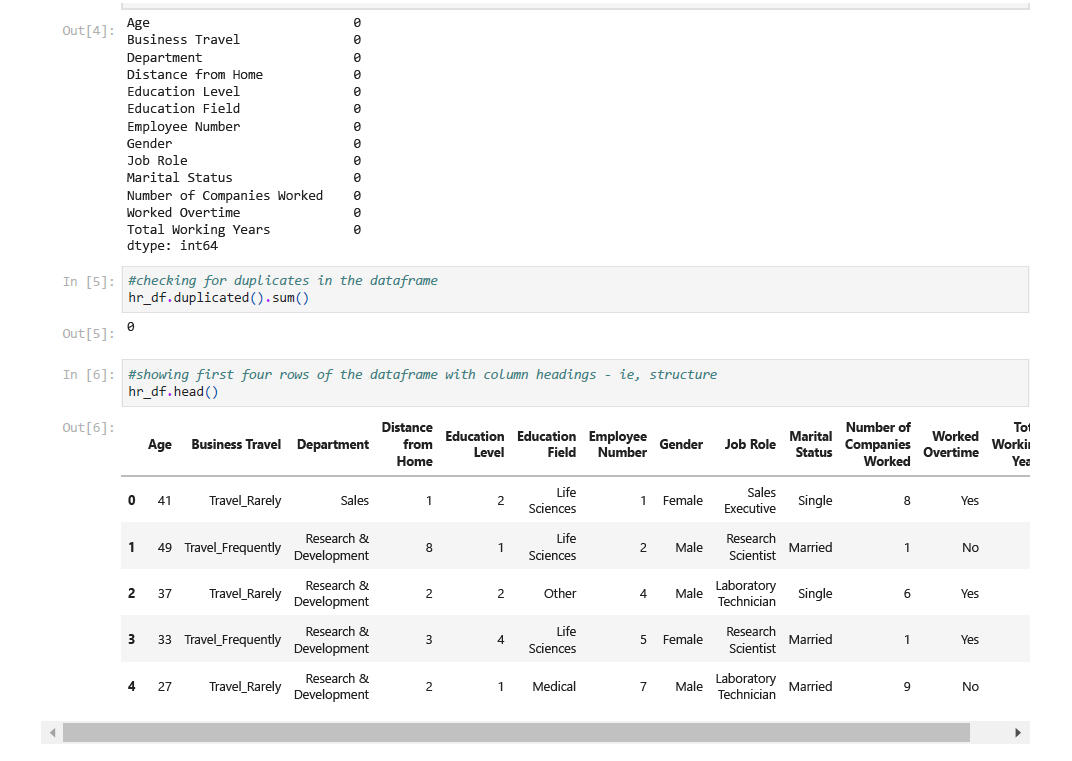1072x761 pixels.
Task: Click row index 0 in the table
Action: [131, 500]
